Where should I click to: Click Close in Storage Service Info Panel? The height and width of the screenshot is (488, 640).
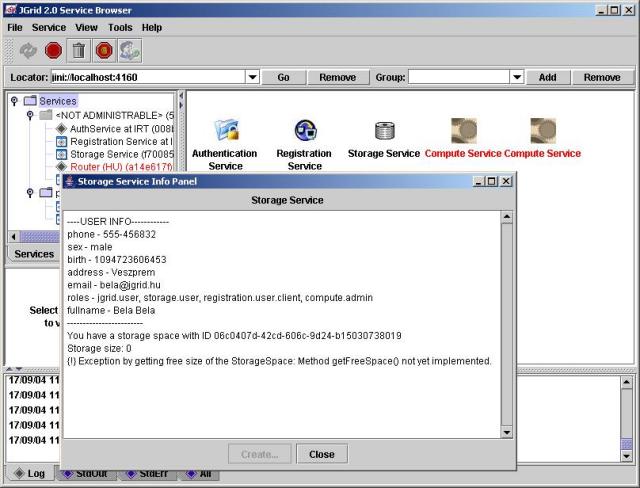pyautogui.click(x=322, y=454)
